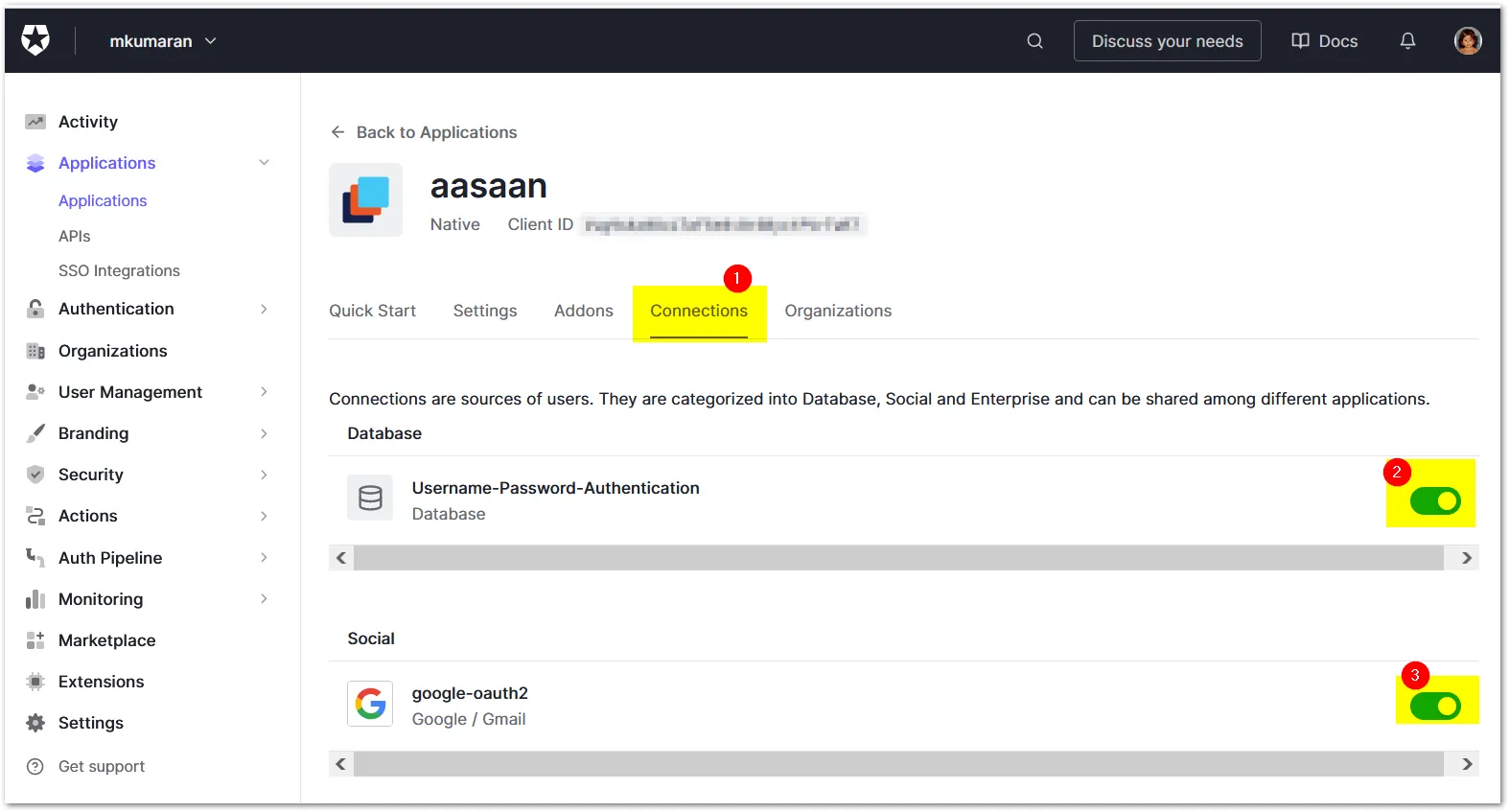Open APIs in the sidebar
This screenshot has height=812, width=1509.
tap(75, 236)
